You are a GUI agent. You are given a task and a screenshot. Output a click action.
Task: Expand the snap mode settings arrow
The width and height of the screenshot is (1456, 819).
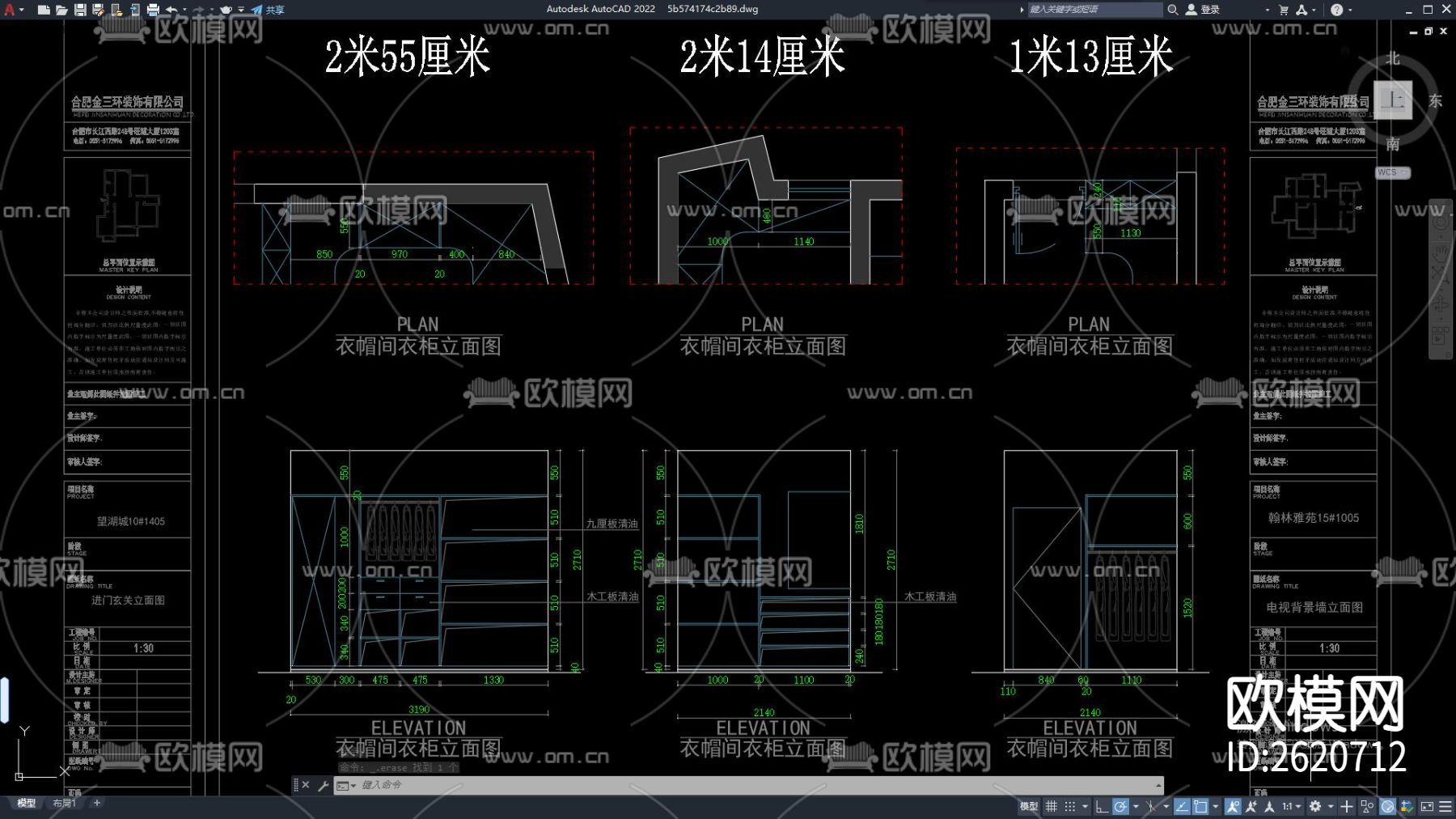pos(1085,807)
